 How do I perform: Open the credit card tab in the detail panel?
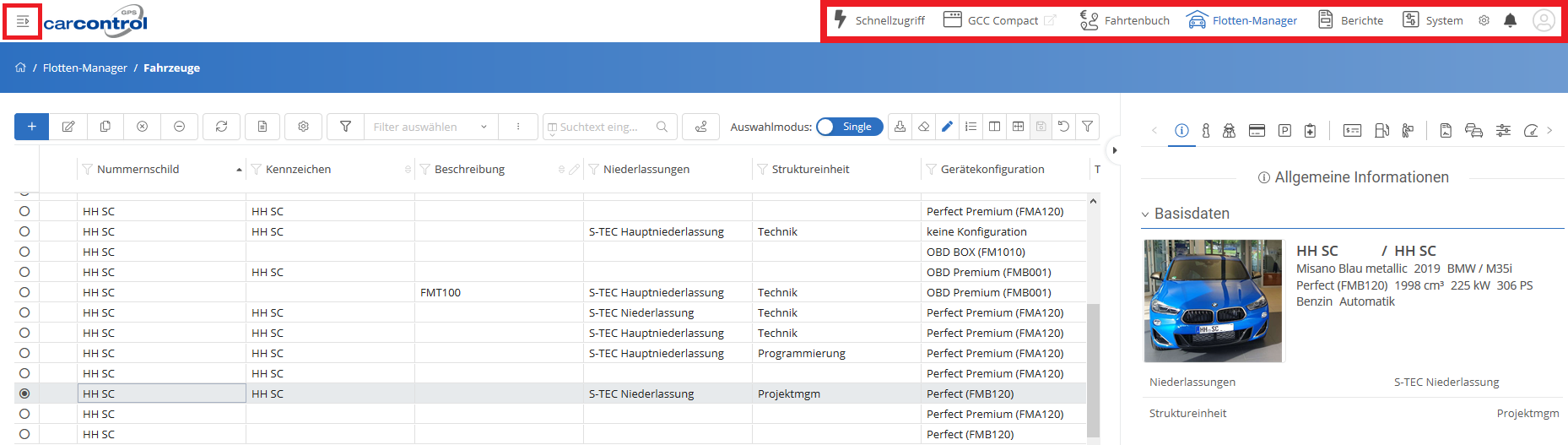(x=1257, y=130)
